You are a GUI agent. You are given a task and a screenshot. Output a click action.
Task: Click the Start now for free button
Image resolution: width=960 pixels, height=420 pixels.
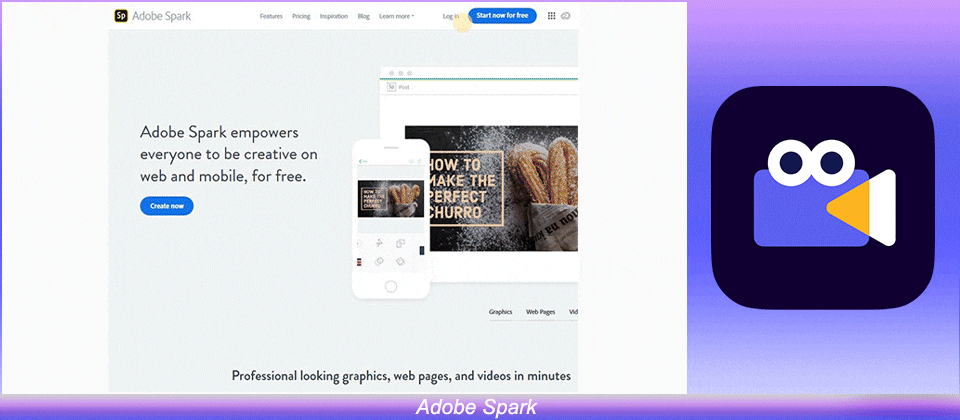502,16
